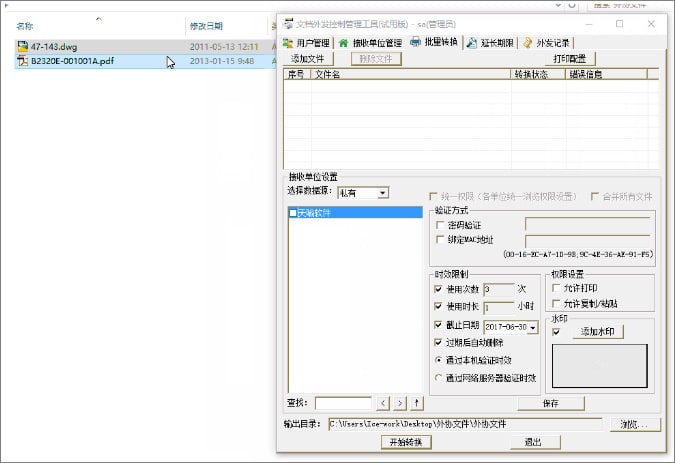Switch to the 接收单位管理 tab

click(370, 43)
